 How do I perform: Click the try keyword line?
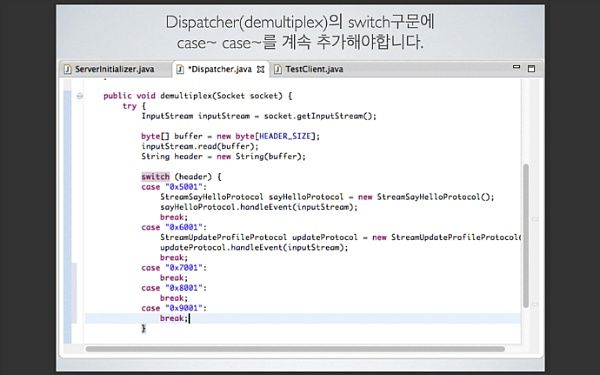(134, 106)
